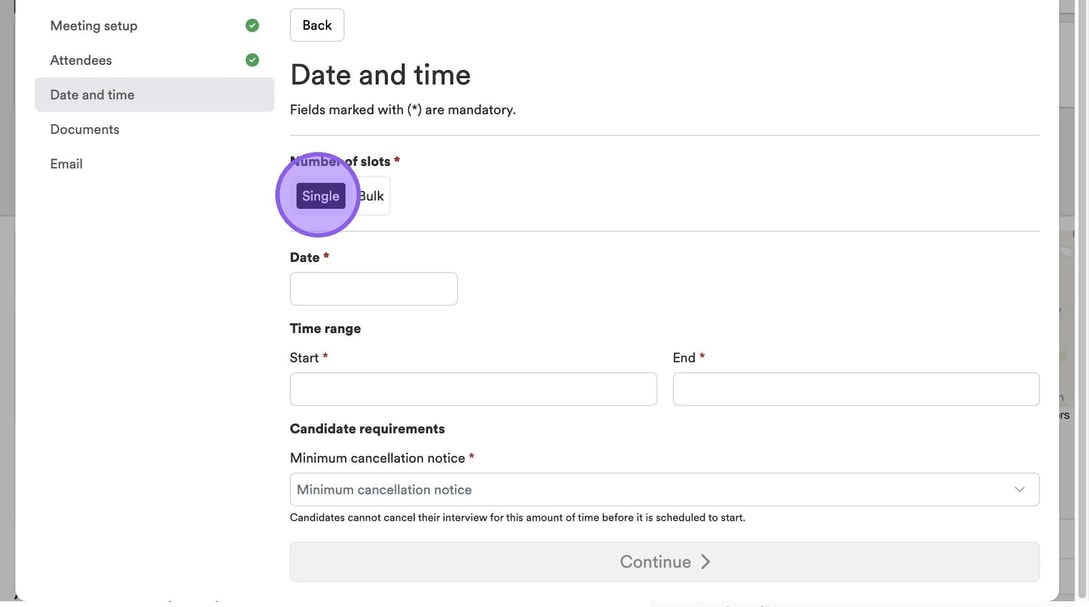
Task: Click the green checkmark beside Attendees
Action: [x=252, y=60]
